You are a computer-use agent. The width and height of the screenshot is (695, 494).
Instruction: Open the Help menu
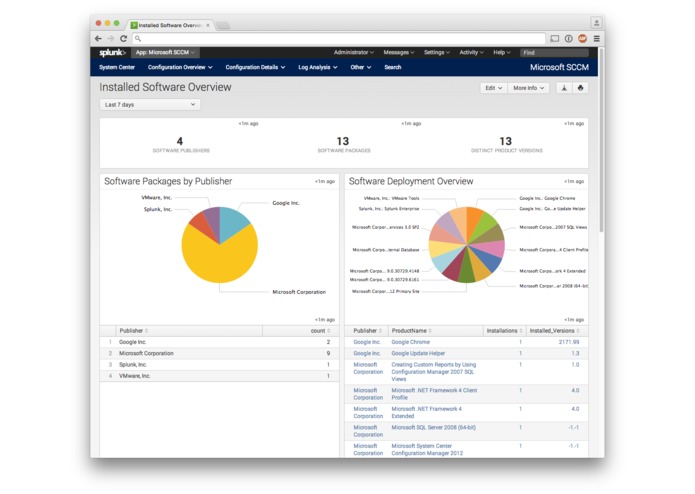(502, 52)
